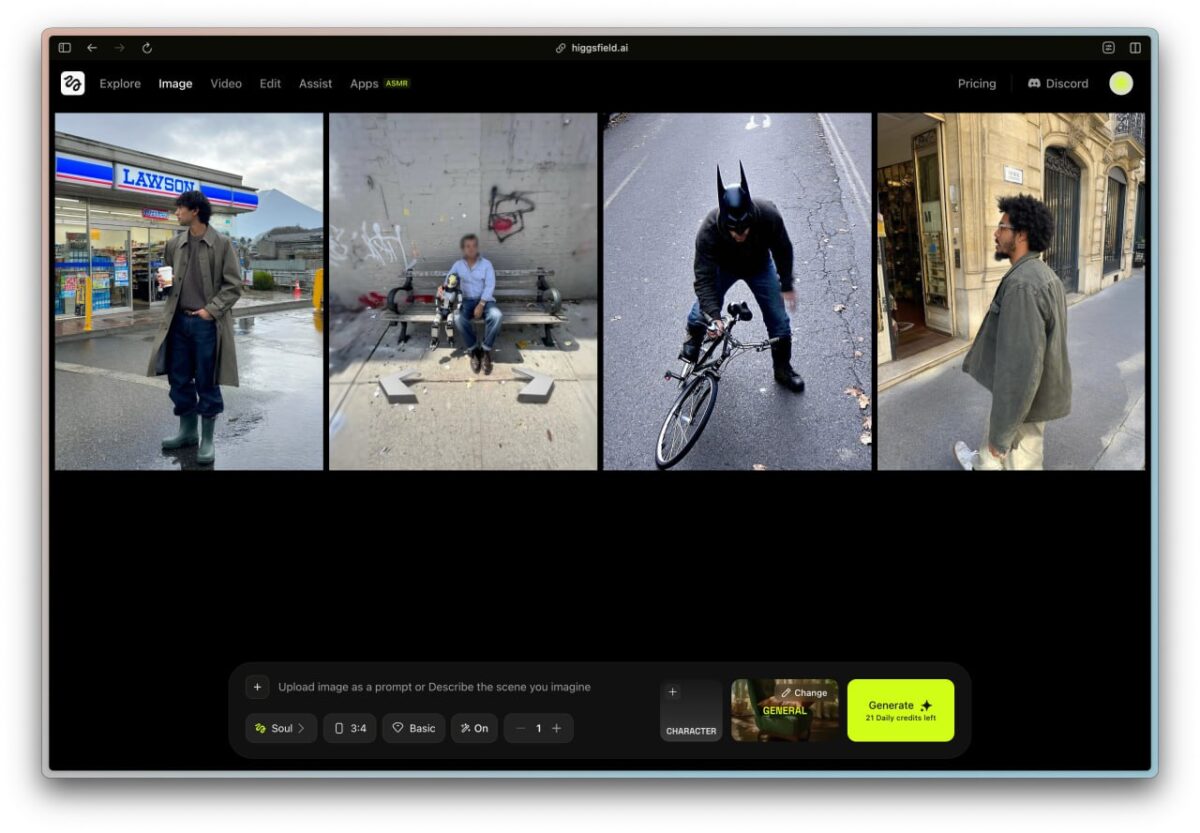Expand the Basic quality options

[413, 728]
